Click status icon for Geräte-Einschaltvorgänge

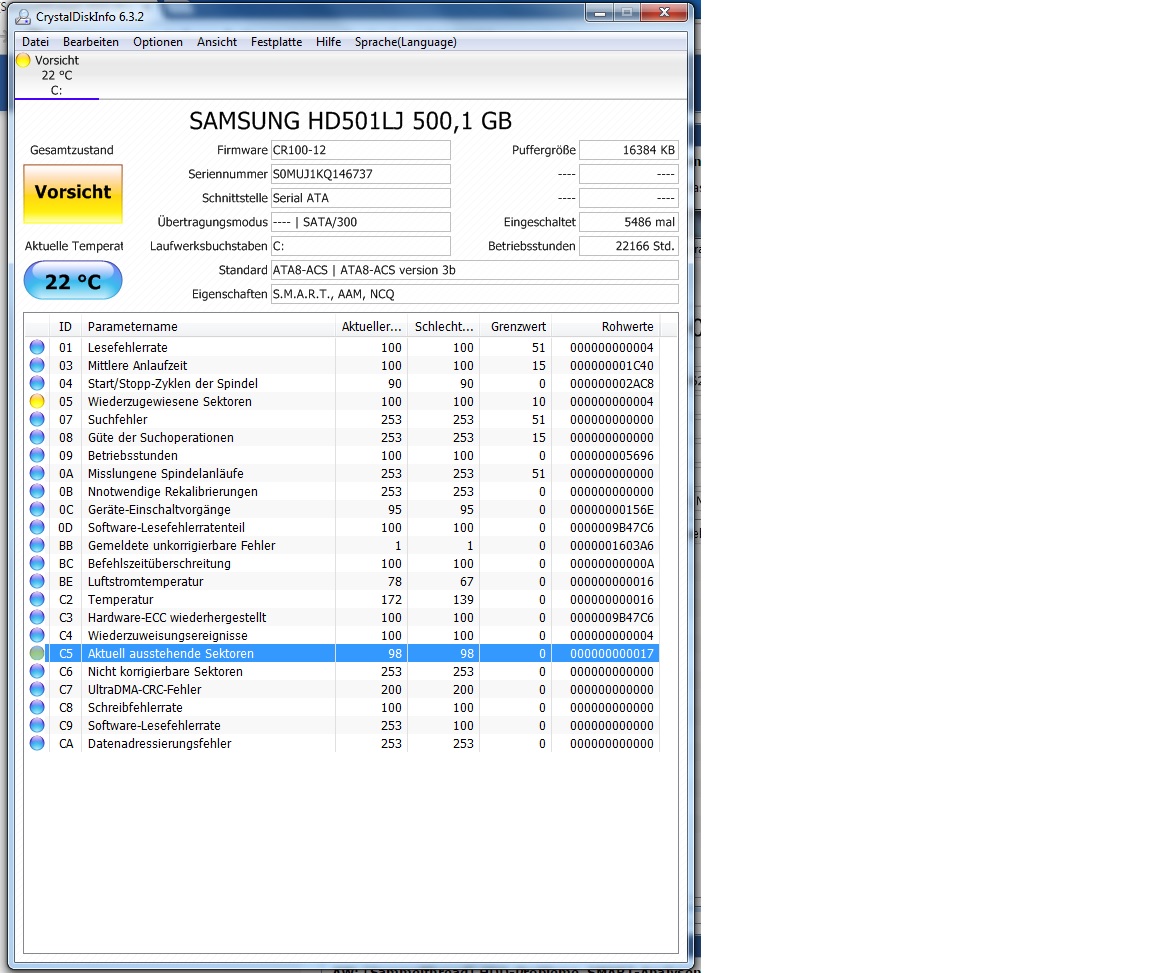point(37,509)
